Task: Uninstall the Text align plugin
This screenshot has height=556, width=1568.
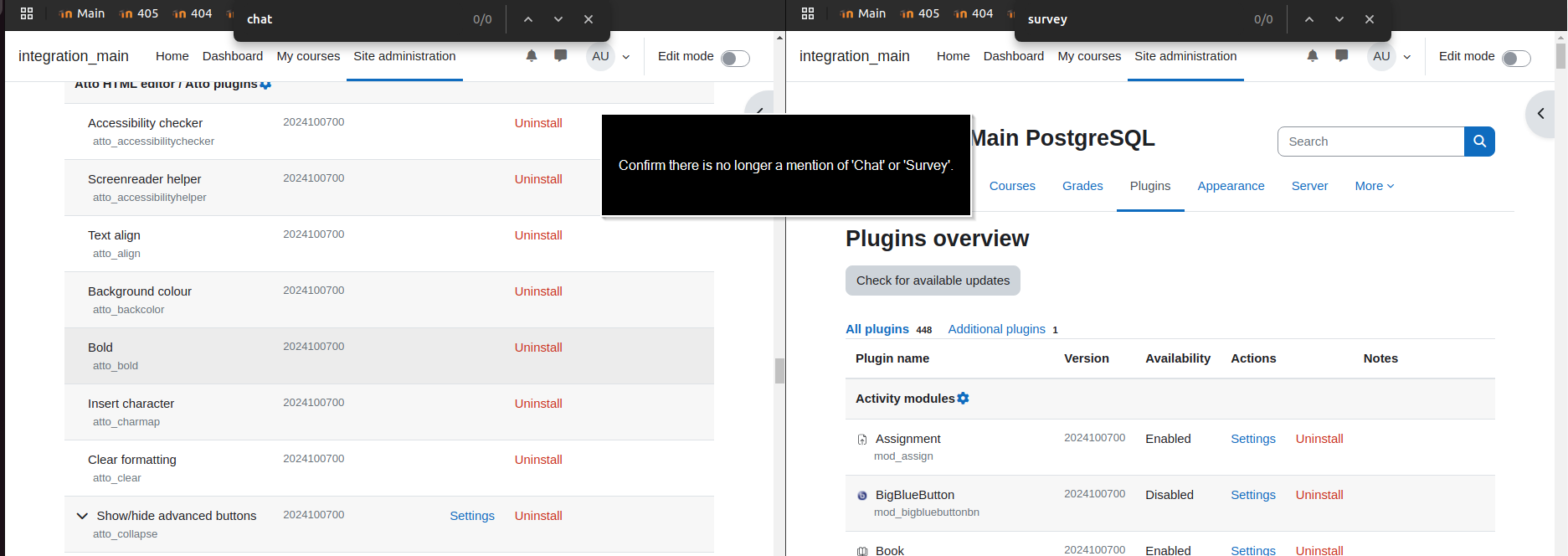Action: click(x=538, y=235)
